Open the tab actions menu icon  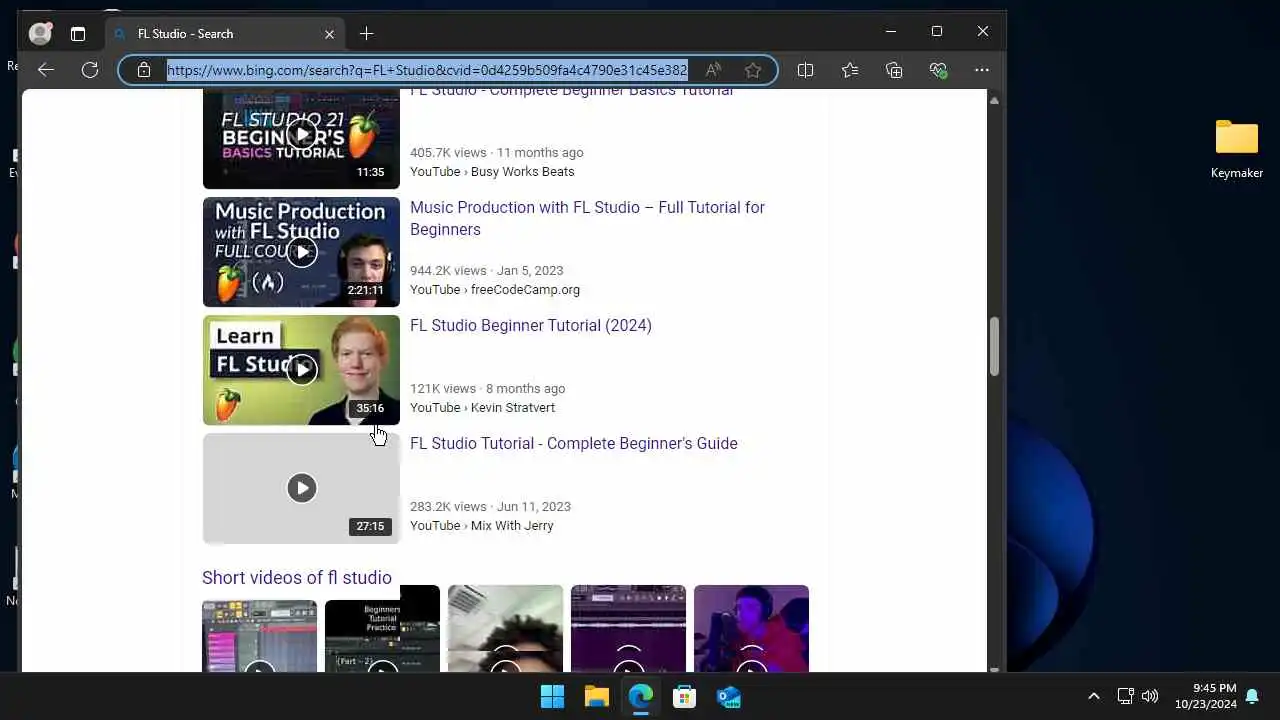coord(78,33)
